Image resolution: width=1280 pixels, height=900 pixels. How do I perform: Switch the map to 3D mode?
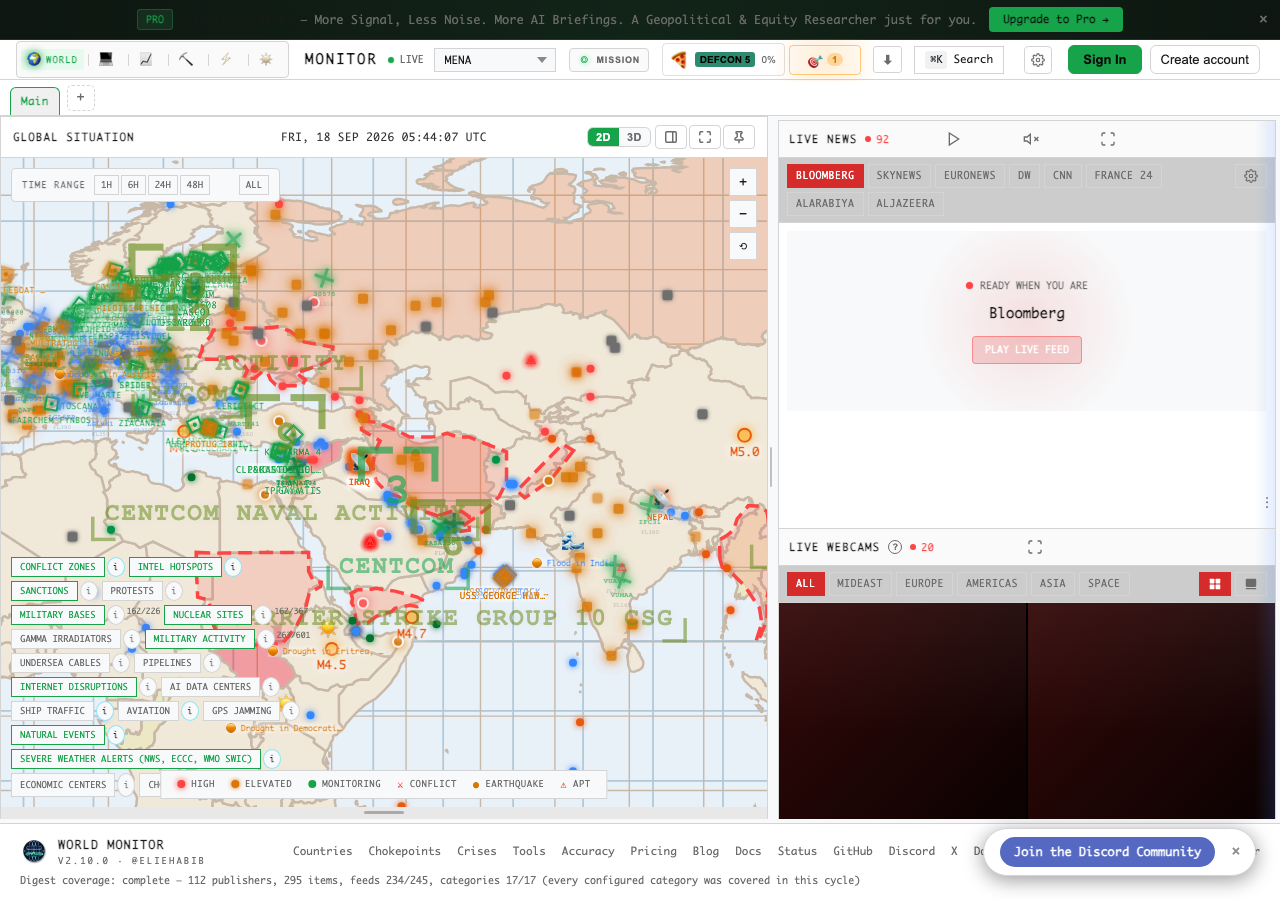point(634,137)
